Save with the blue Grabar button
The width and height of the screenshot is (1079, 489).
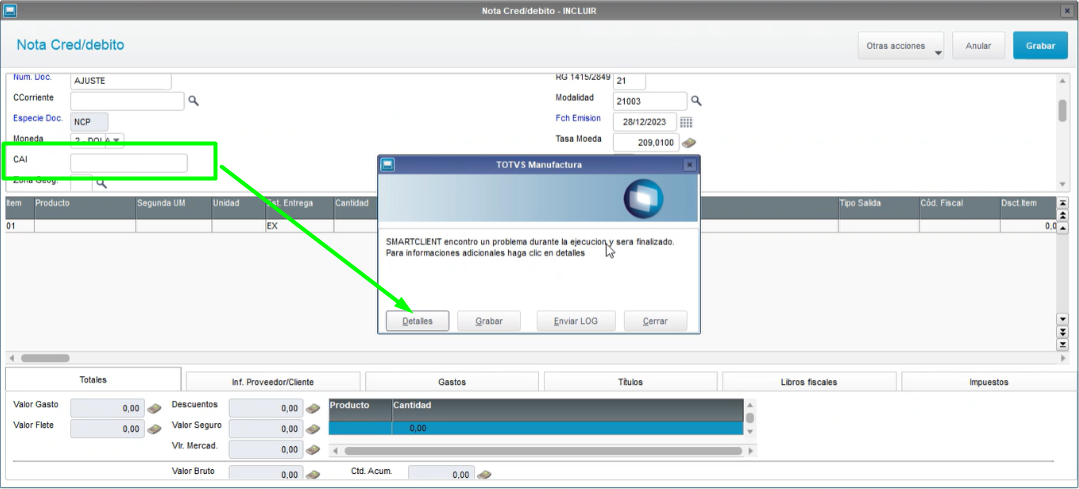click(x=1040, y=45)
